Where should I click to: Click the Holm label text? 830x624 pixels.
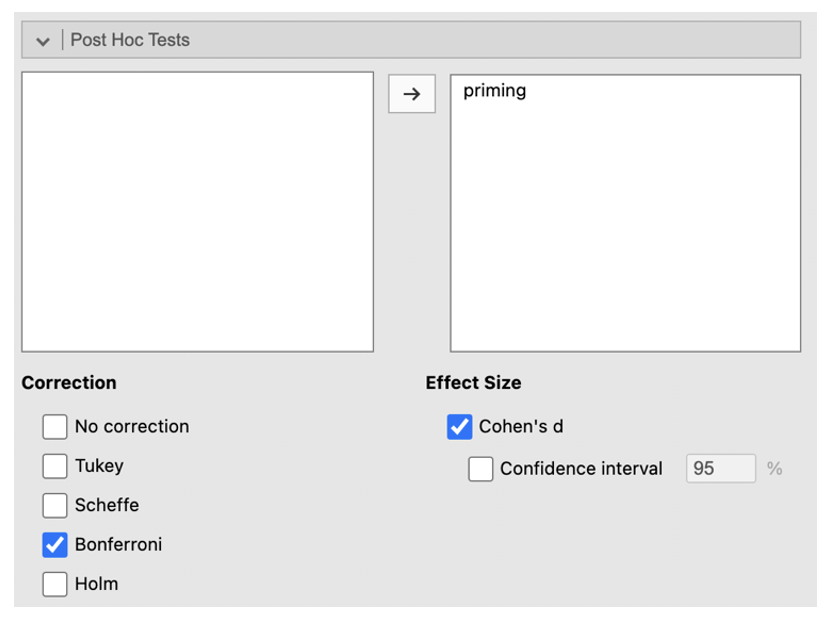click(x=96, y=584)
